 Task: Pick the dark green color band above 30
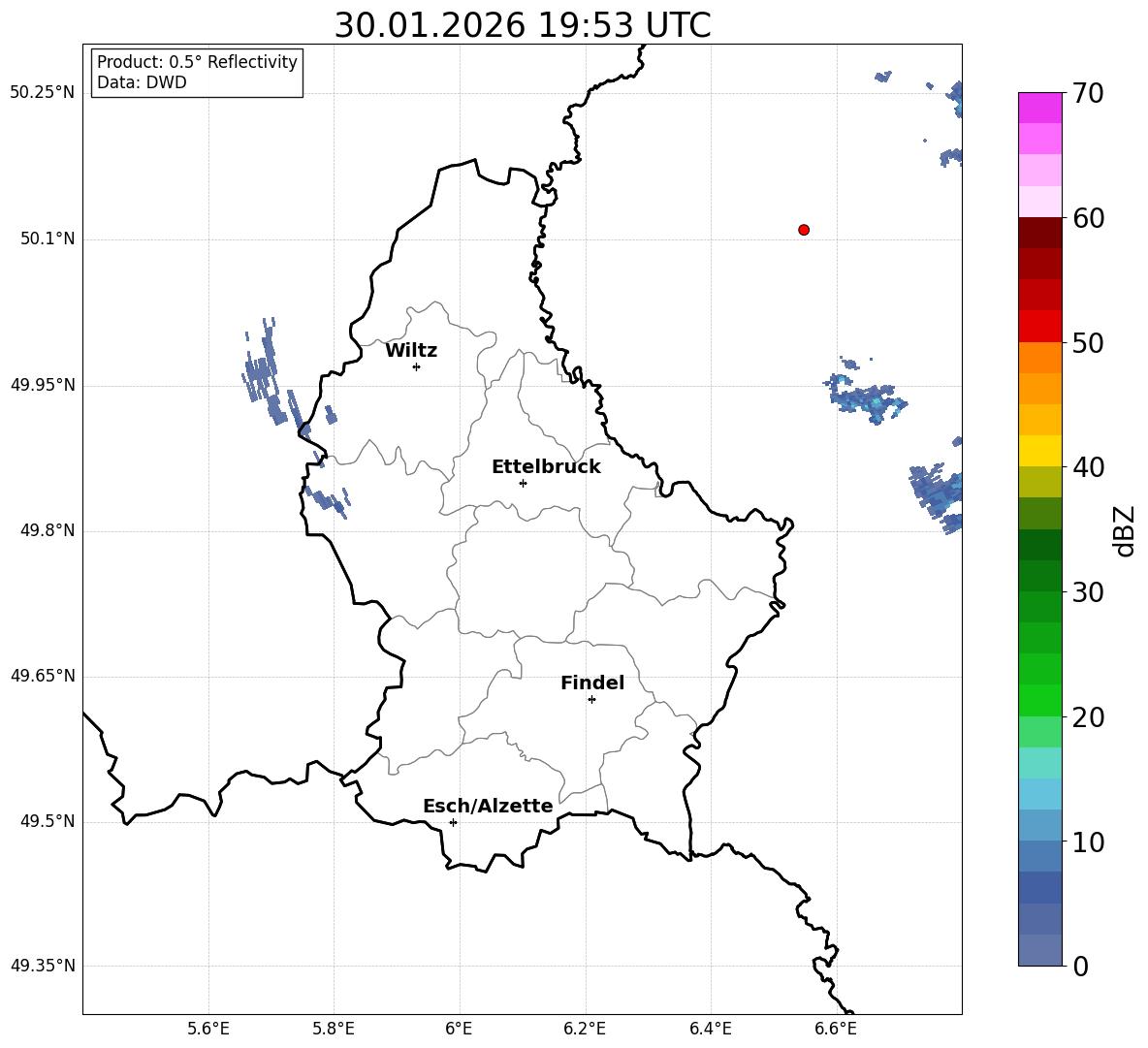(x=1040, y=576)
